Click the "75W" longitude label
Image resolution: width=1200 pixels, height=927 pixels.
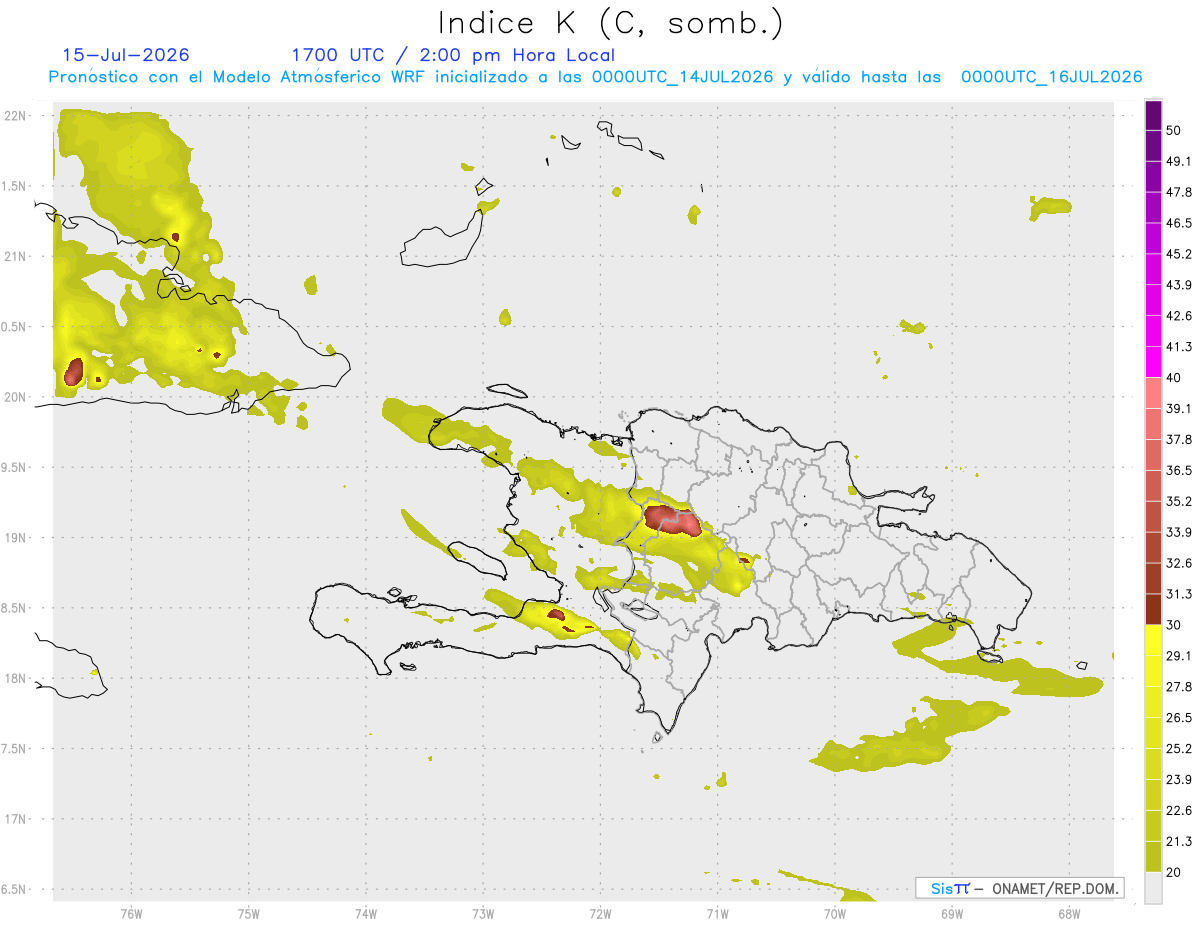[x=249, y=913]
